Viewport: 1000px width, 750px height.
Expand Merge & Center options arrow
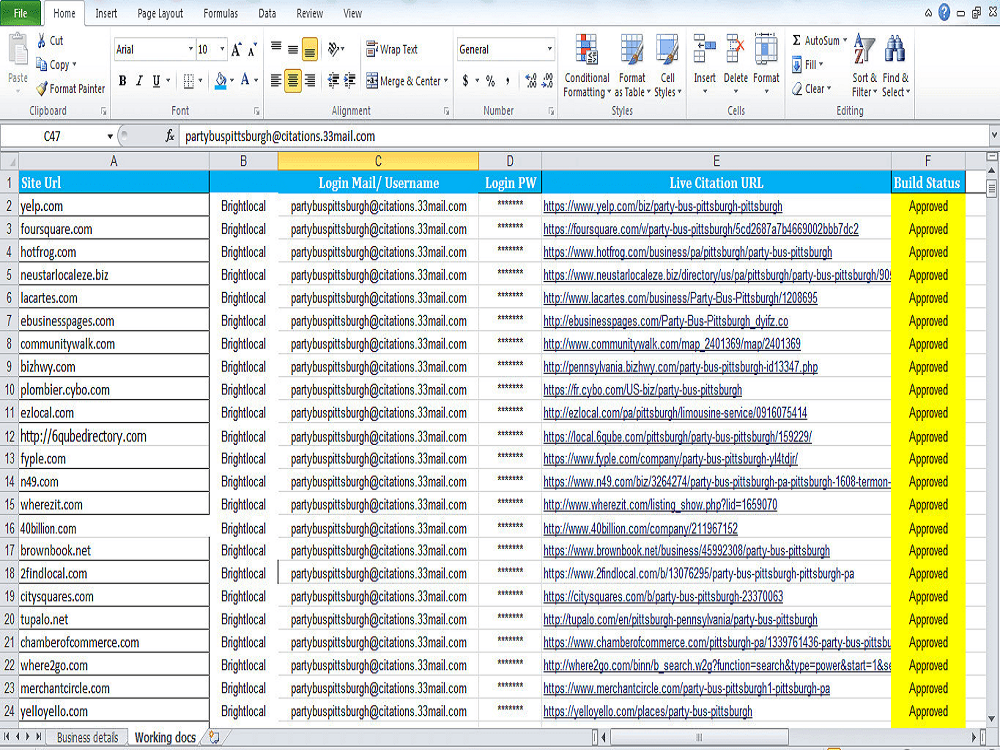(x=446, y=81)
